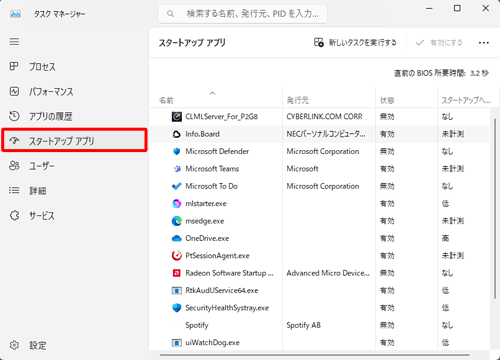Click the sort arrow above 名前

(212, 93)
